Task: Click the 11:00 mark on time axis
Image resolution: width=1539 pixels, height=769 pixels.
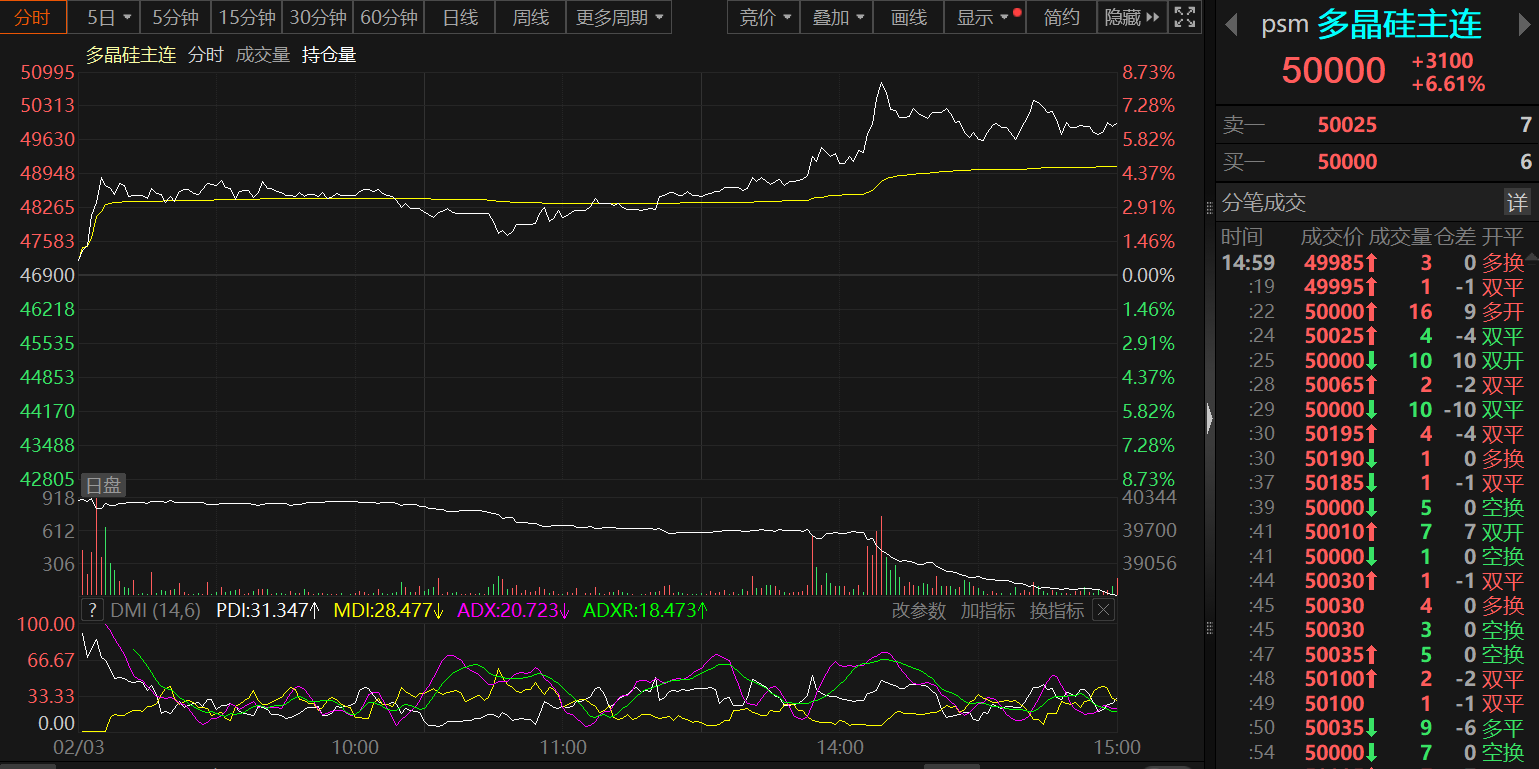Action: (x=563, y=748)
